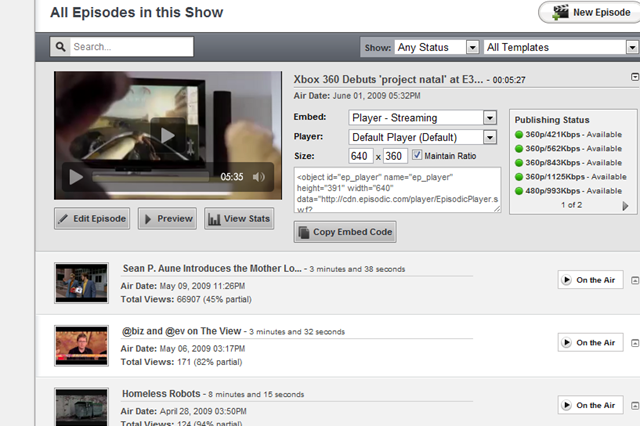Click the 360p/843Kbps green status indicator
This screenshot has height=426, width=640.
pos(519,163)
